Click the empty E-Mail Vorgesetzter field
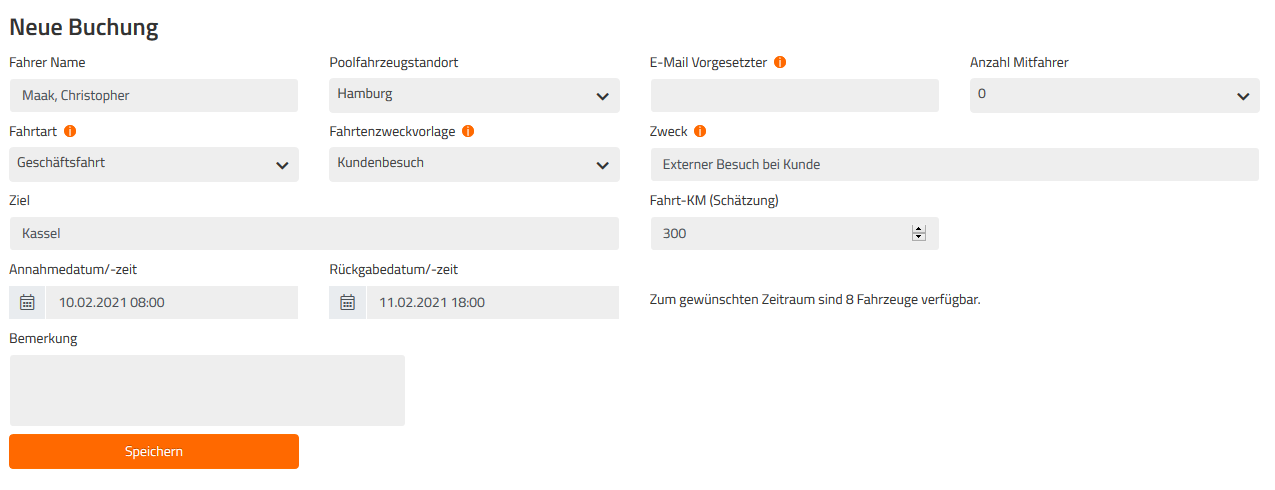Image resolution: width=1275 pixels, height=490 pixels. point(795,96)
